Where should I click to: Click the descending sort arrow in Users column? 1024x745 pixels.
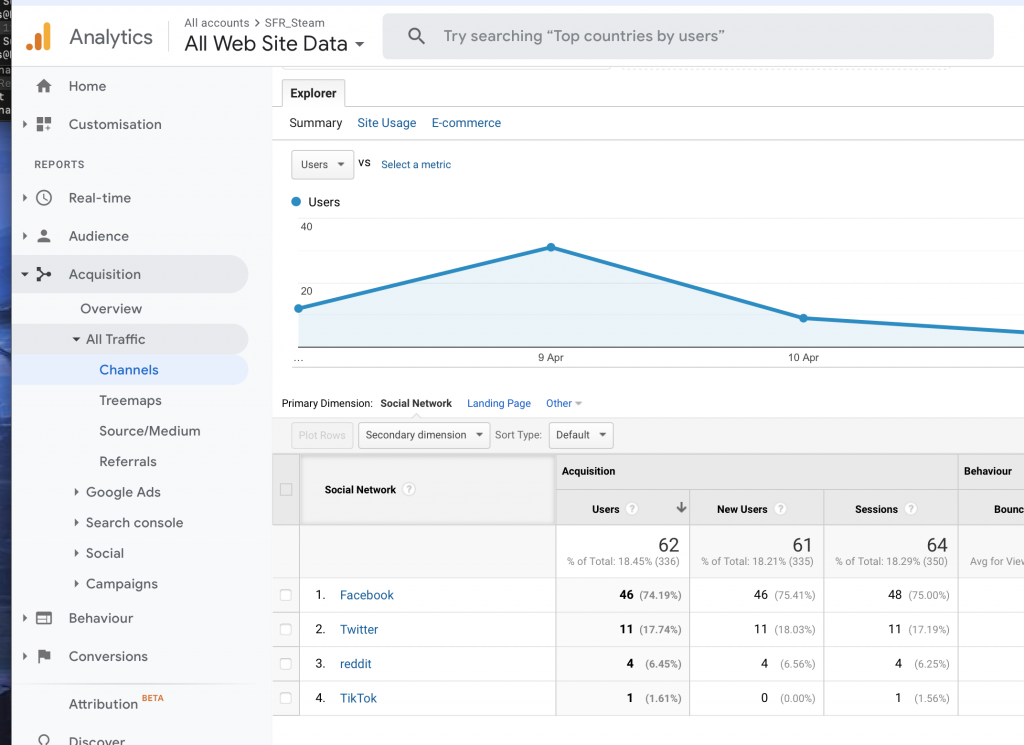[x=681, y=507]
